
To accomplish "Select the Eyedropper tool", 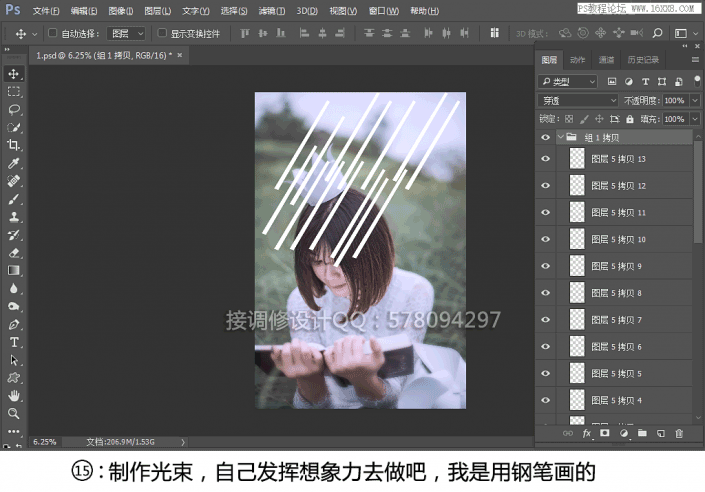I will tap(14, 163).
